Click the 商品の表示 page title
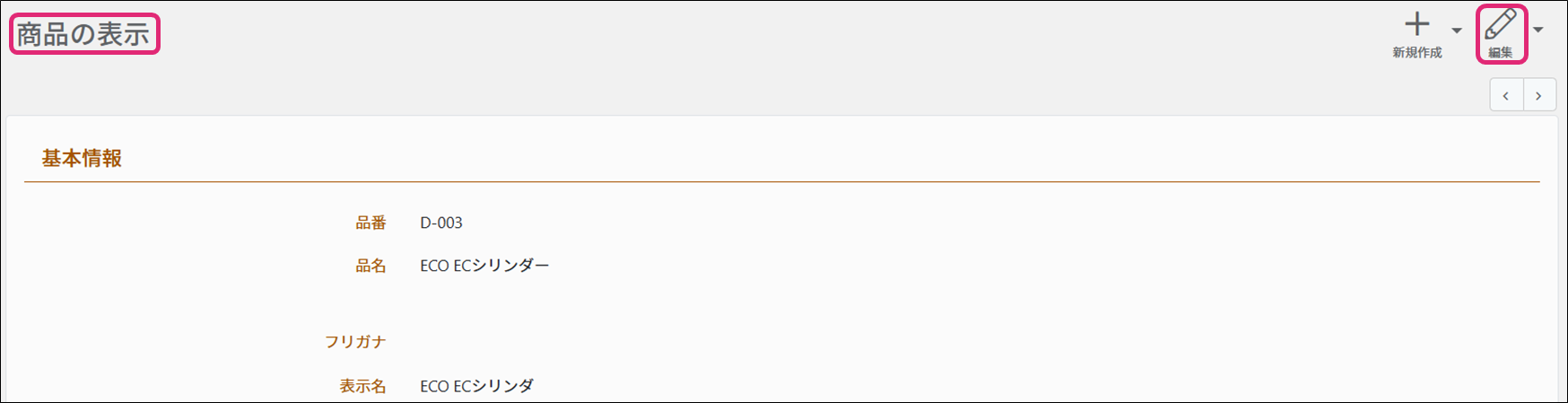The width and height of the screenshot is (1568, 403). 83,34
